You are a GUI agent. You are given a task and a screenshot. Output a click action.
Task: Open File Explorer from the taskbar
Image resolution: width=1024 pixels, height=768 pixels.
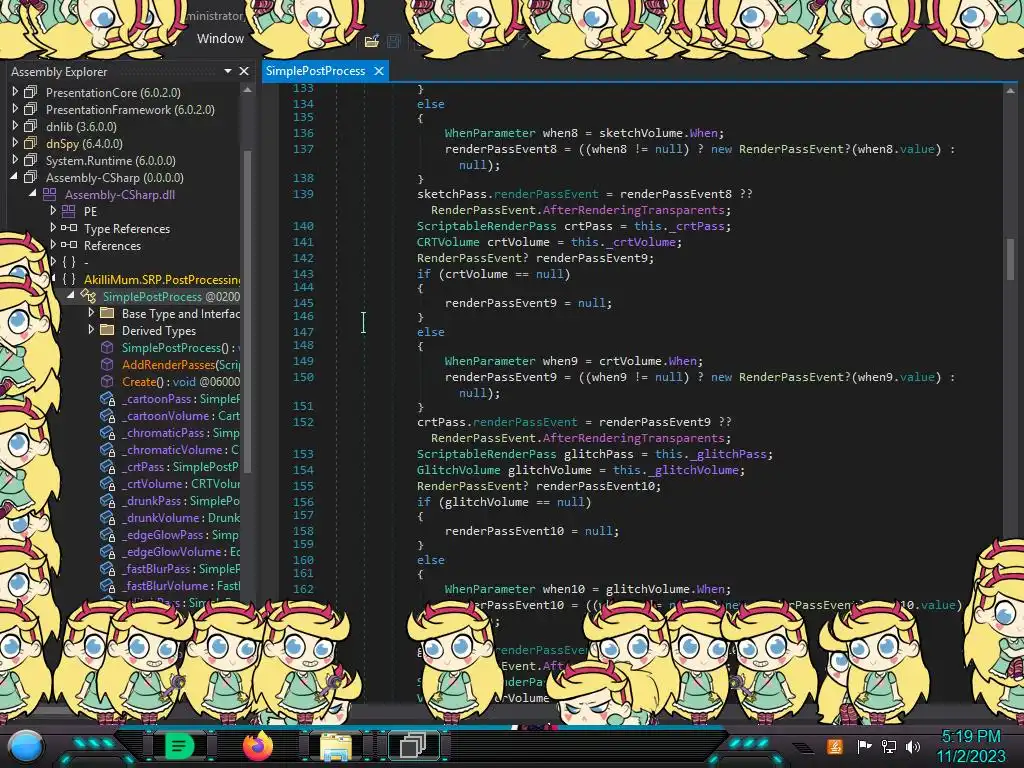(336, 746)
